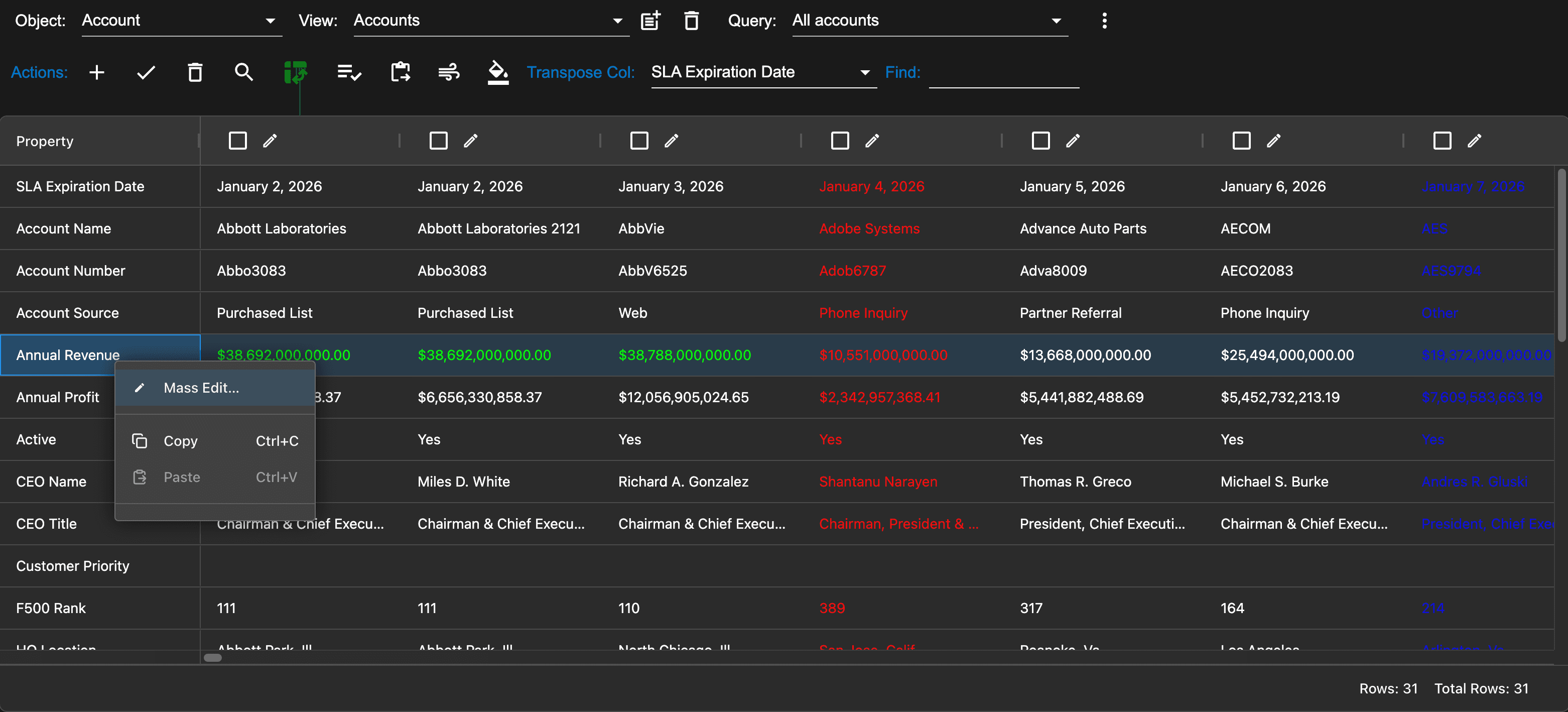
Task: Click the save changes checkmark icon
Action: tap(146, 72)
